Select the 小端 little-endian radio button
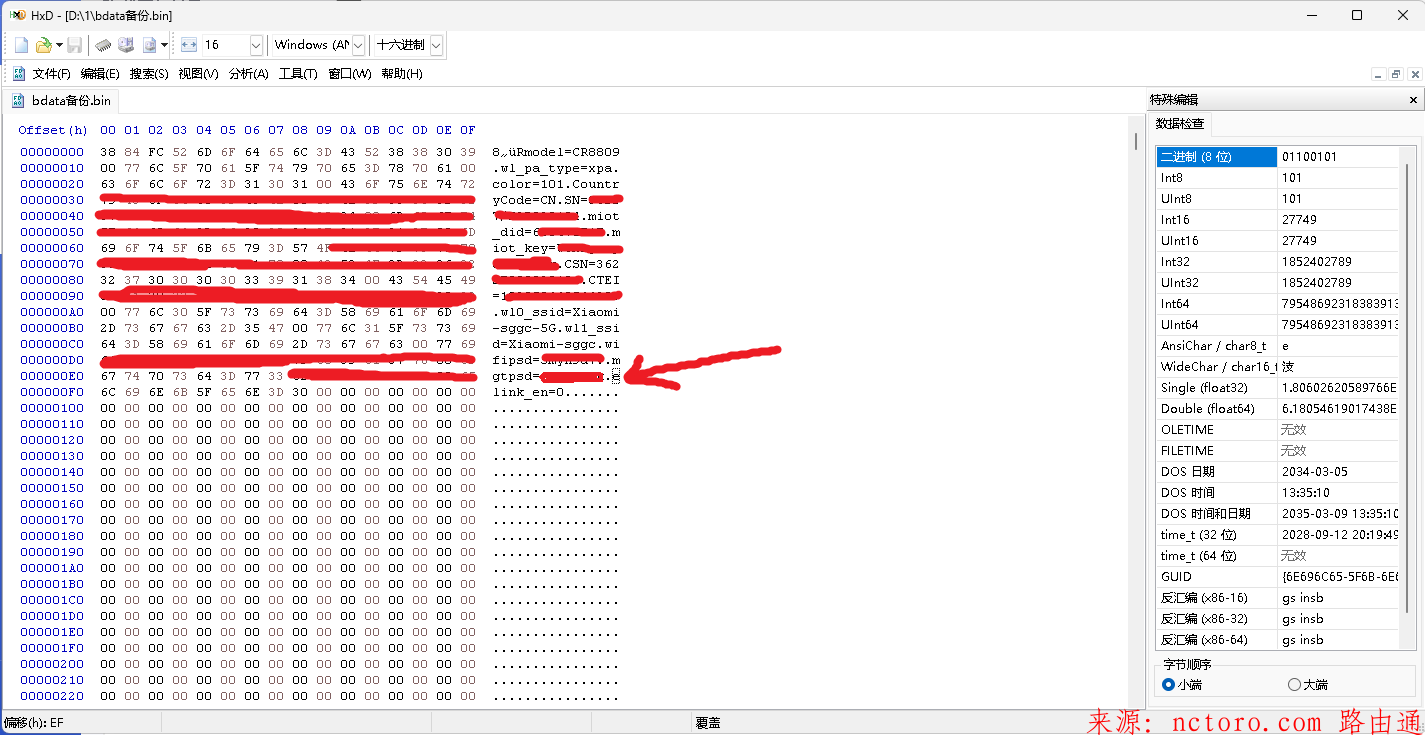The width and height of the screenshot is (1425, 735). (x=1168, y=685)
